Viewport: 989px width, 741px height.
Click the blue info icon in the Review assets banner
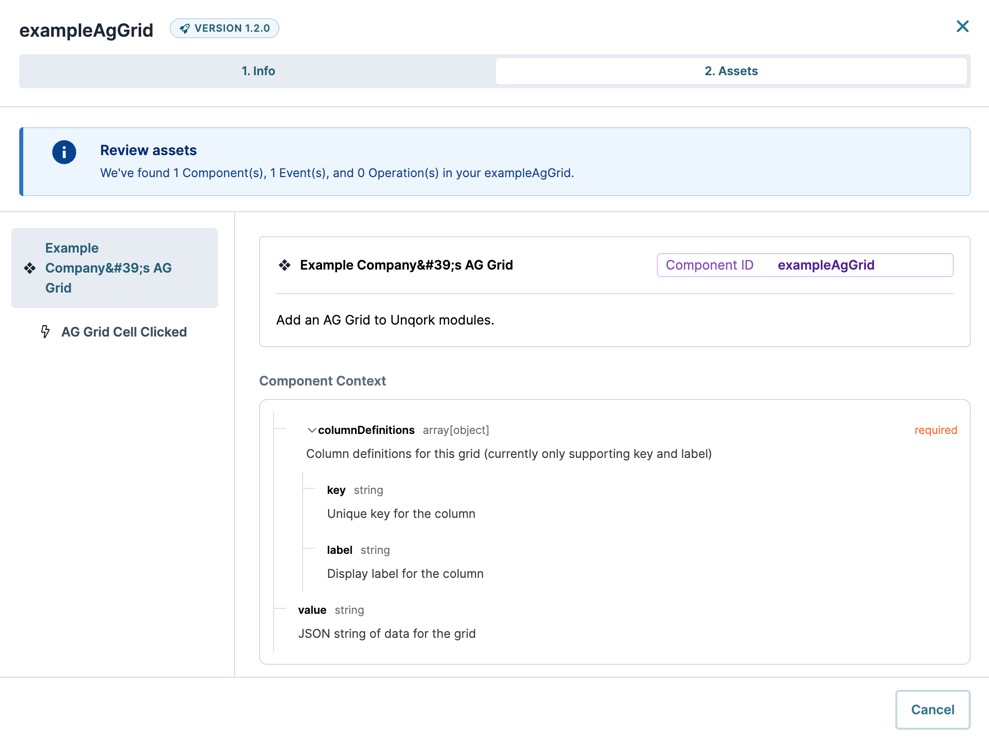[64, 152]
